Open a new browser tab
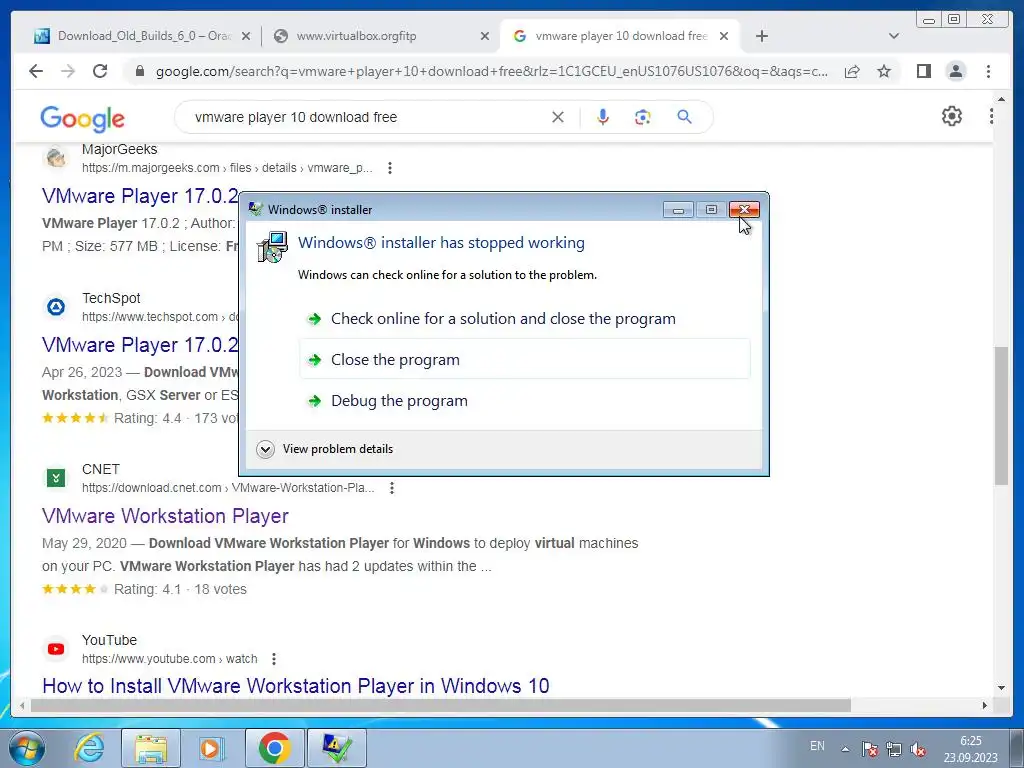 click(x=761, y=36)
